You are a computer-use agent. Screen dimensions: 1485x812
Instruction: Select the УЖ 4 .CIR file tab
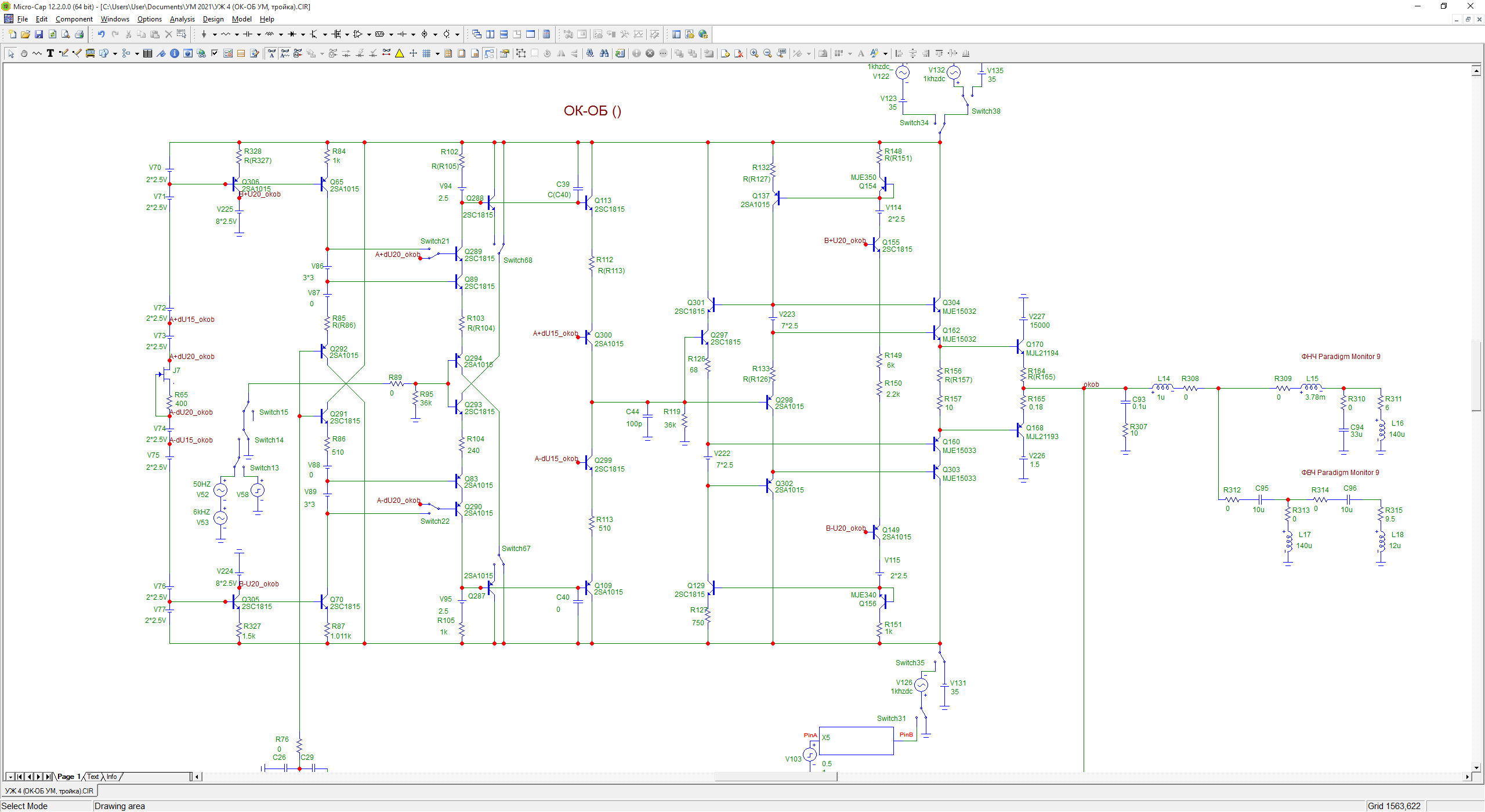tap(49, 791)
